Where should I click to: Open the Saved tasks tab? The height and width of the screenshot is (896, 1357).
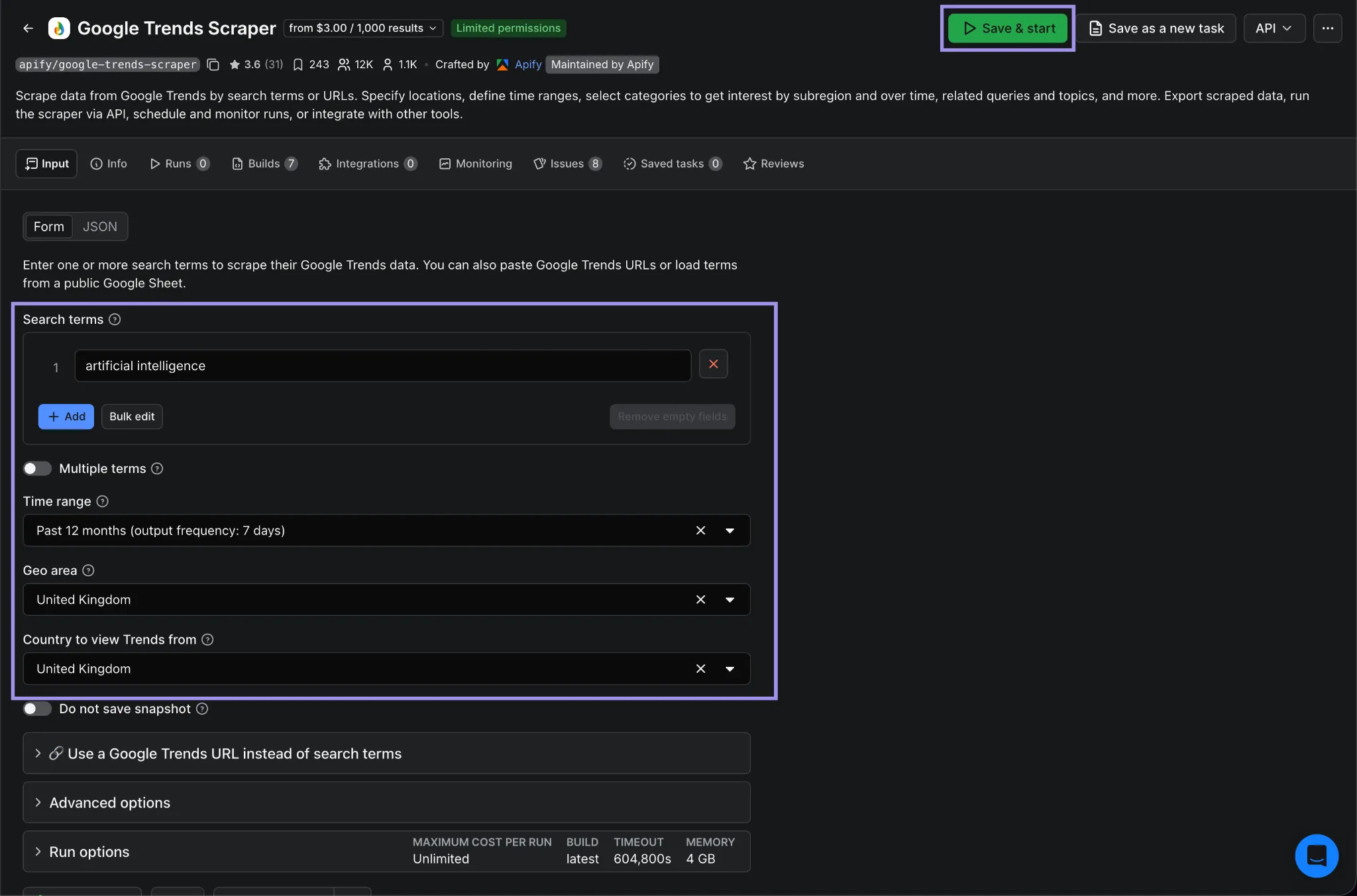[672, 164]
